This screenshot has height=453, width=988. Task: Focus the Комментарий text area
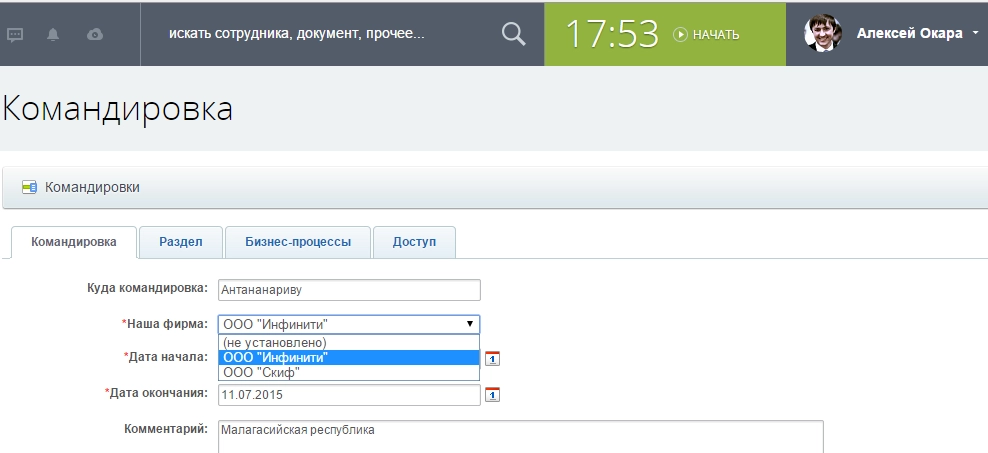(x=519, y=436)
